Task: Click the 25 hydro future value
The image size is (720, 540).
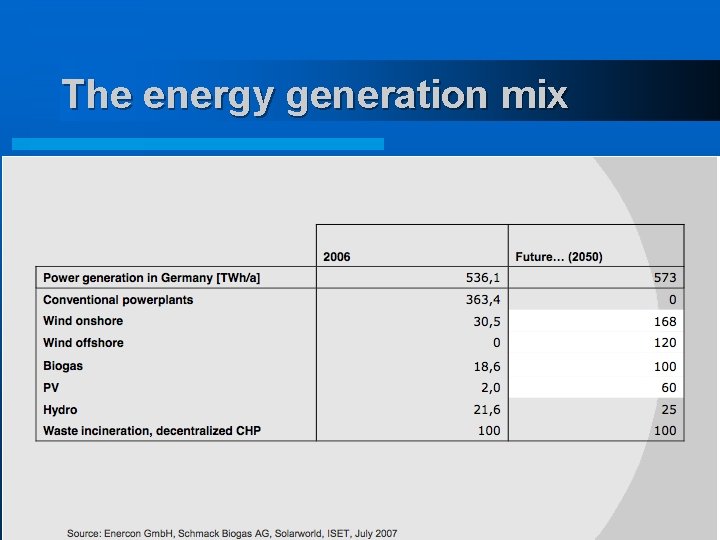Action: (x=669, y=410)
